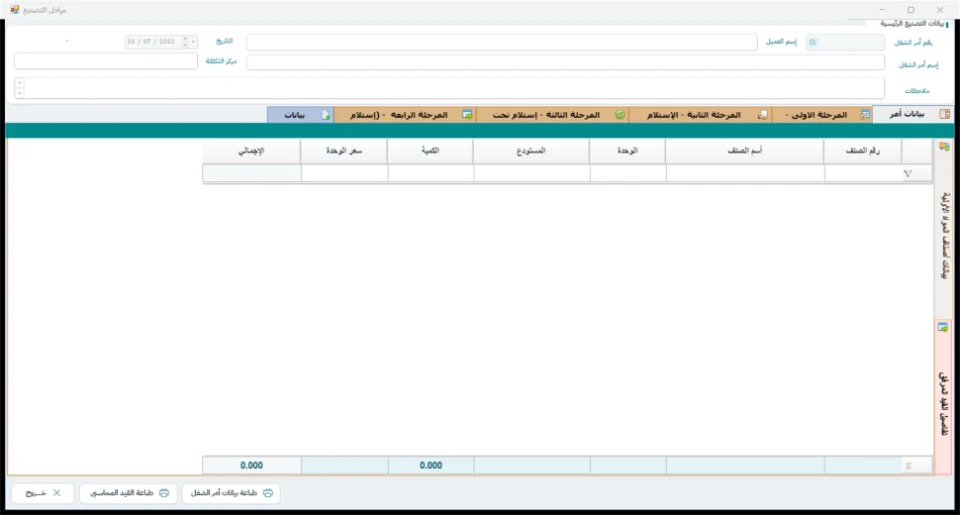Click the سعر الوحدة column header
Viewport: 960px width, 515px height.
[x=344, y=151]
